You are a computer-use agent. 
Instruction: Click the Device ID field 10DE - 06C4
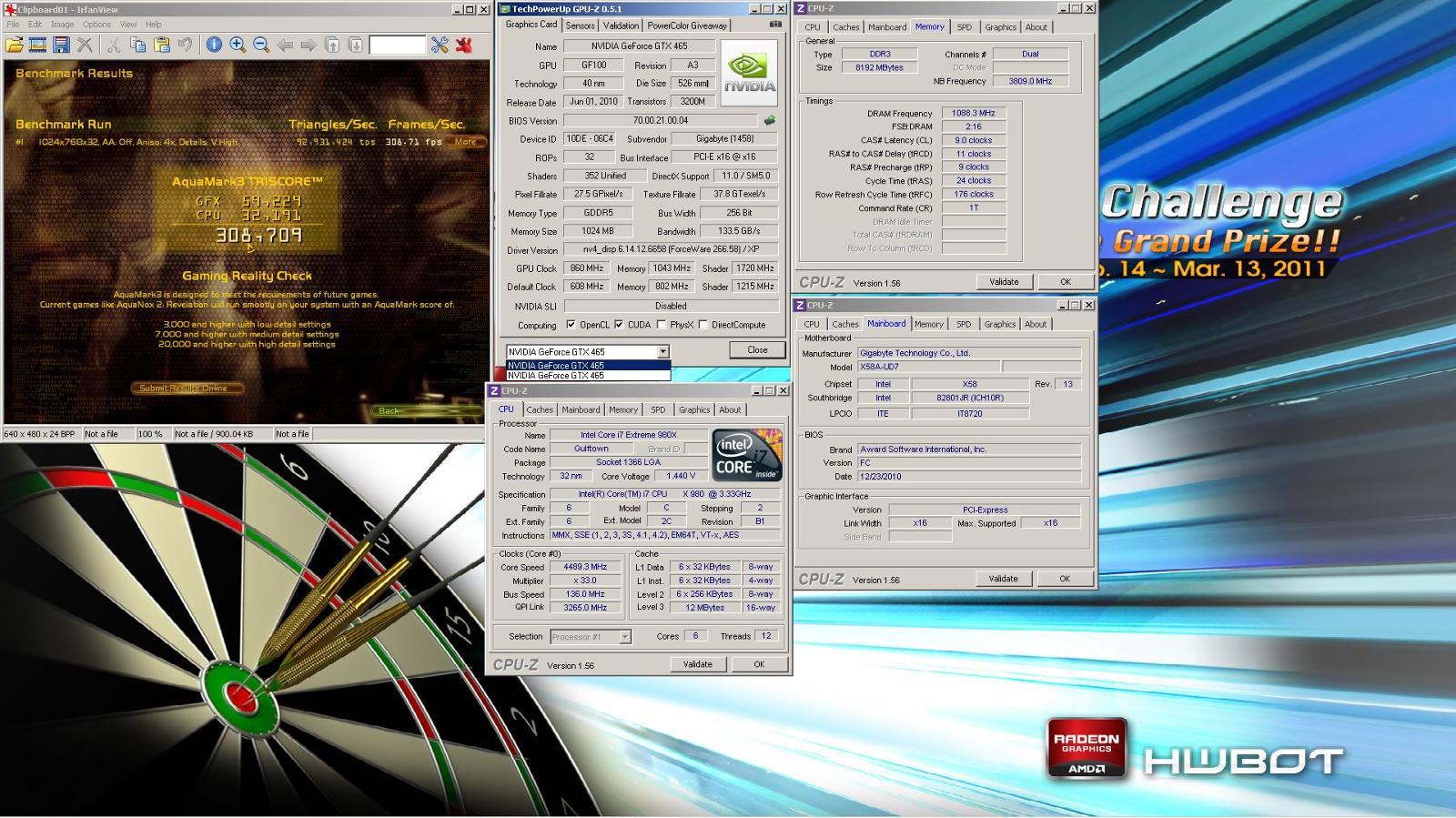591,139
